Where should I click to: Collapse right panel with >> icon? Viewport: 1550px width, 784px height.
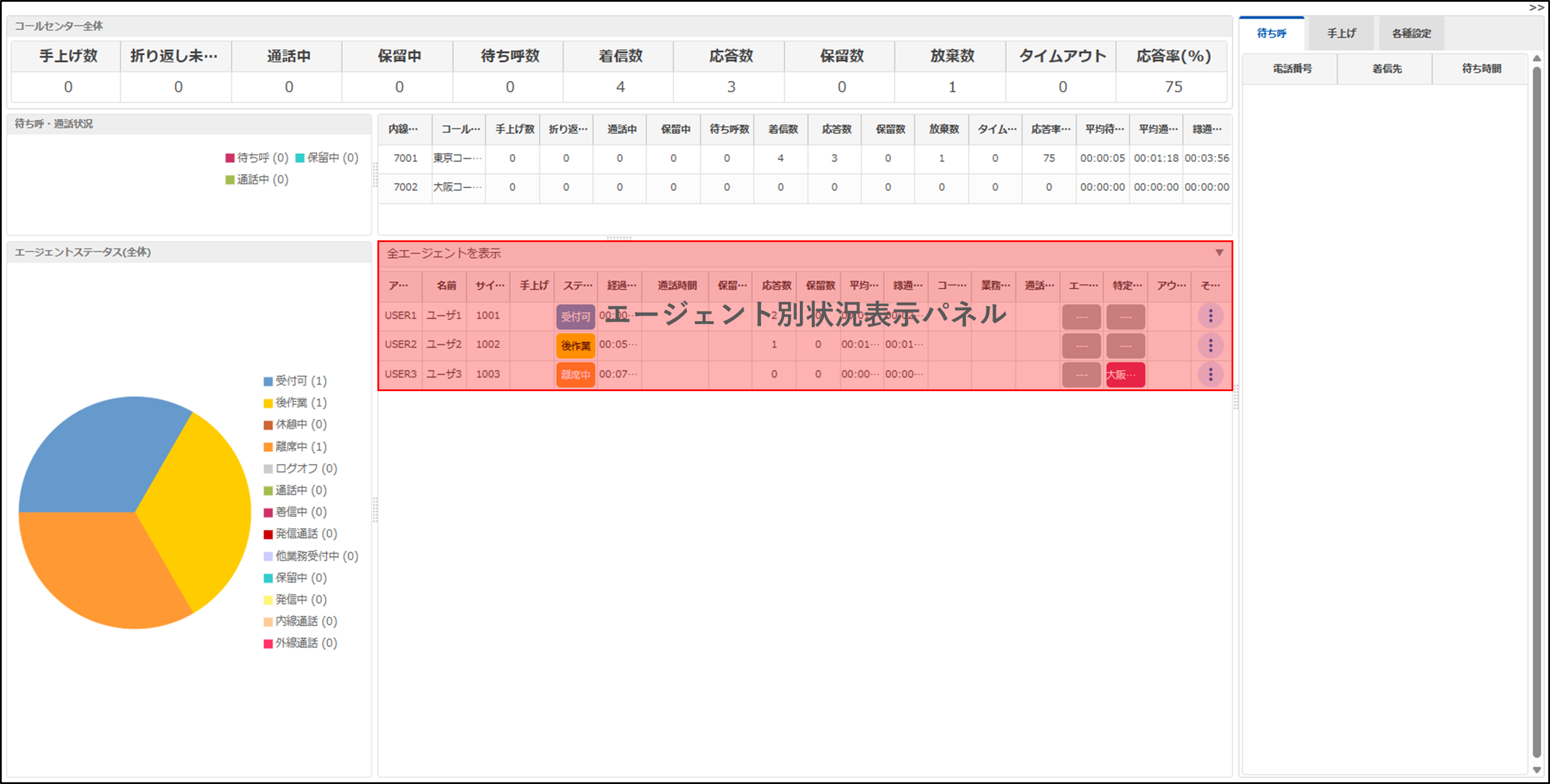[1536, 7]
